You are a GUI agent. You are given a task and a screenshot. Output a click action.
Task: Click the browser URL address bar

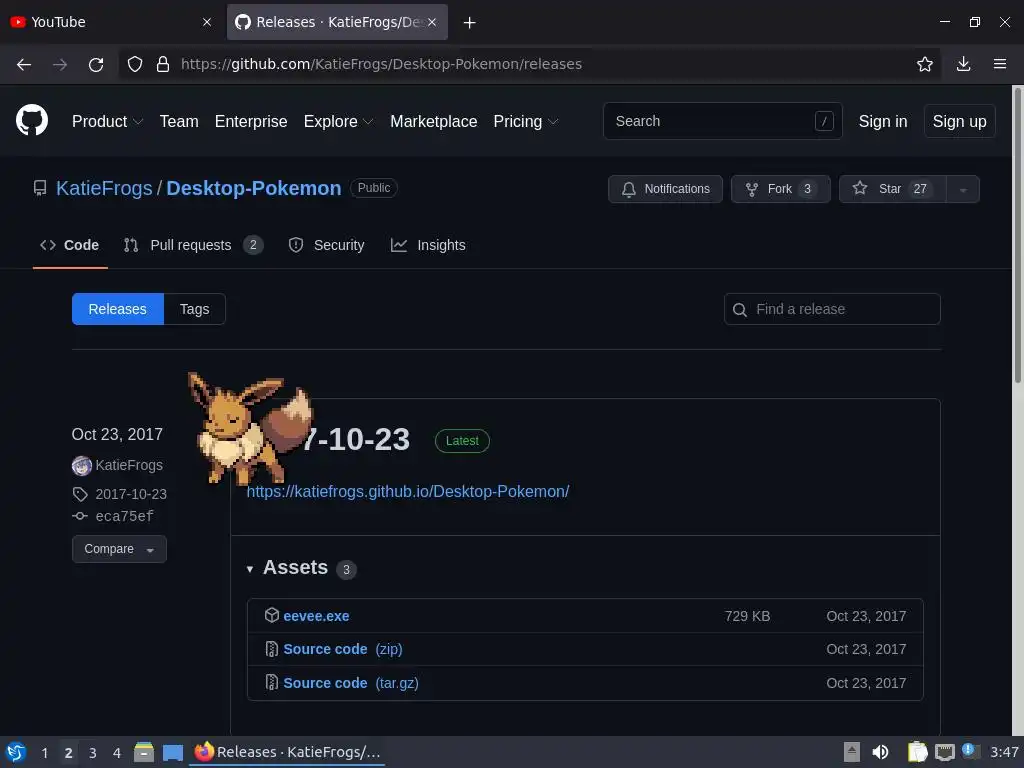(x=529, y=64)
